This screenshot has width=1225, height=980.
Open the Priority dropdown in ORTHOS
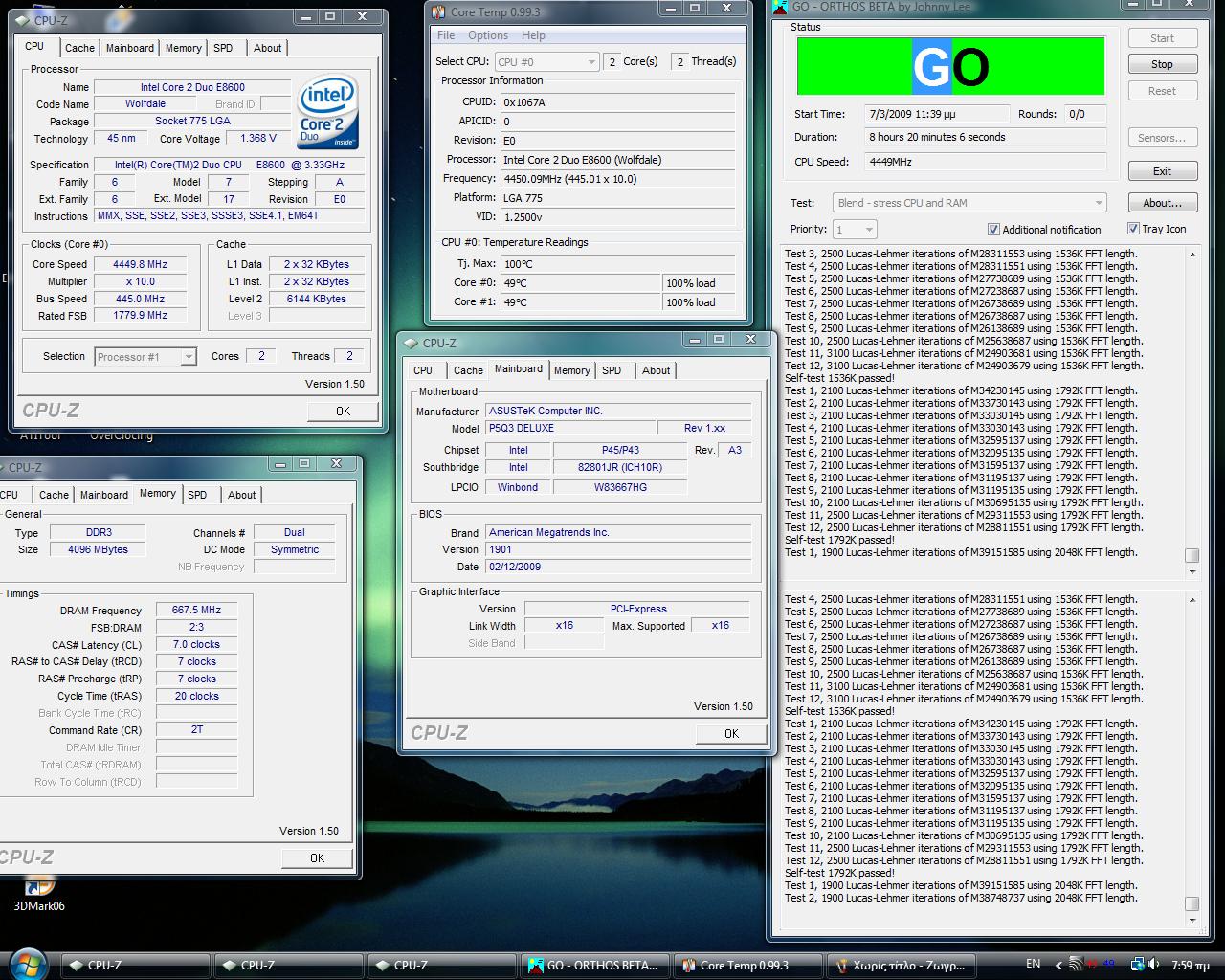click(x=855, y=230)
